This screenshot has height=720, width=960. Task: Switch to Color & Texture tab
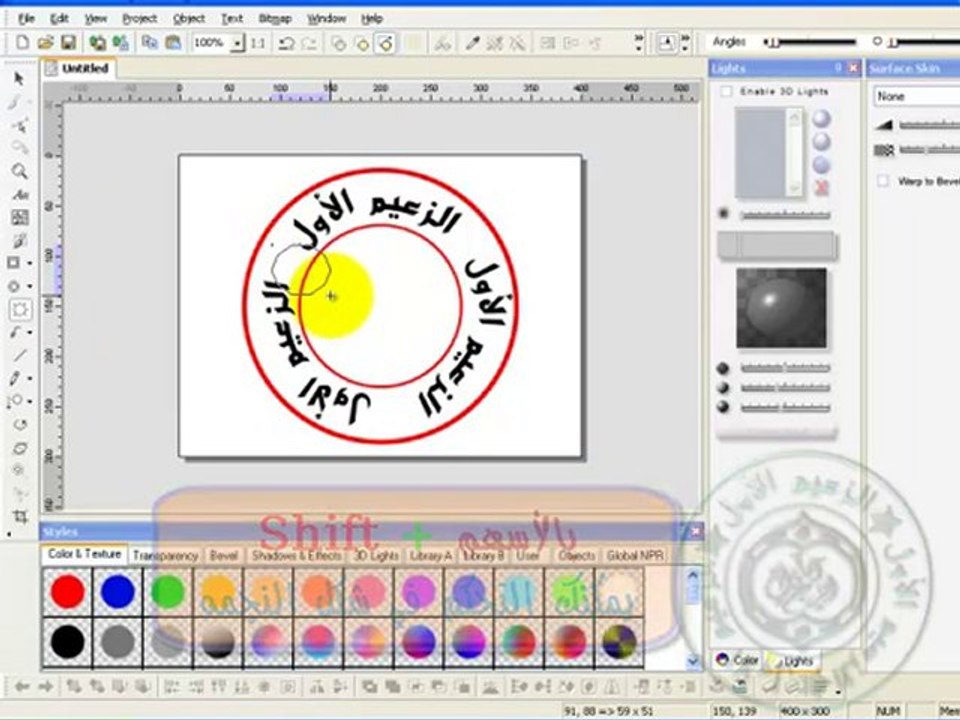pyautogui.click(x=84, y=554)
